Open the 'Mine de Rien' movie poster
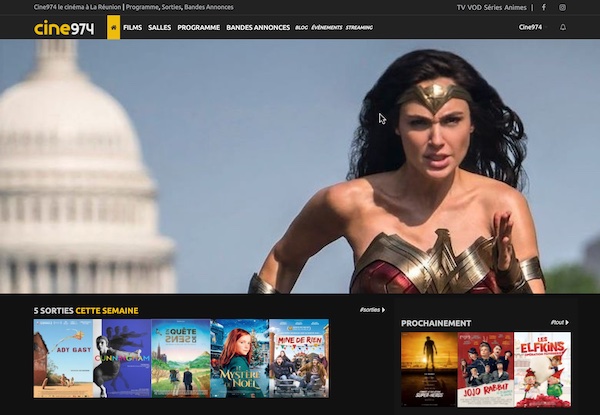Screen dimensions: 600x415 coord(299,358)
